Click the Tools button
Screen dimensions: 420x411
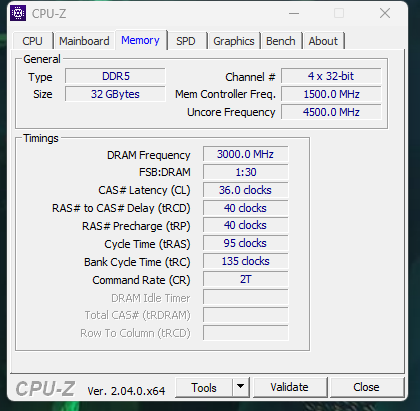click(204, 387)
